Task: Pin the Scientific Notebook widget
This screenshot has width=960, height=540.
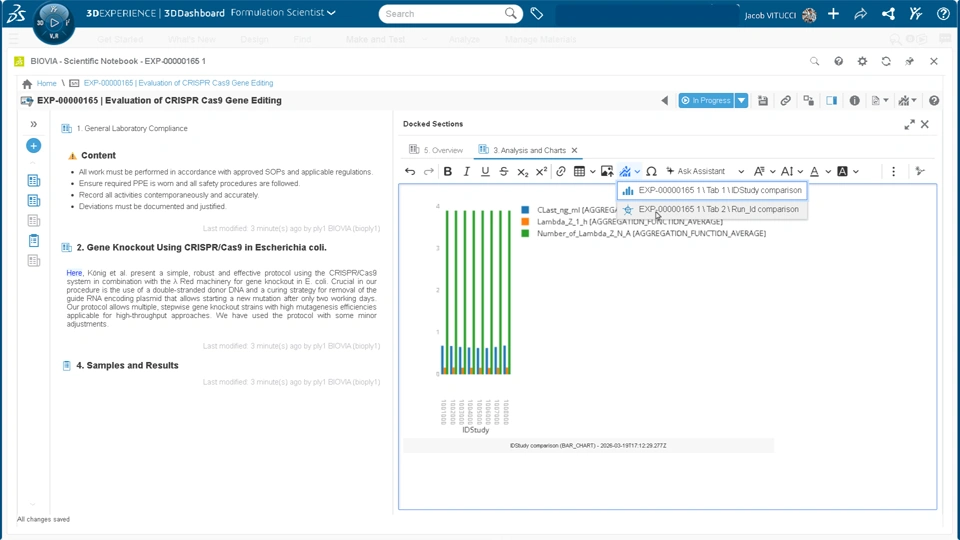Action: coord(910,61)
